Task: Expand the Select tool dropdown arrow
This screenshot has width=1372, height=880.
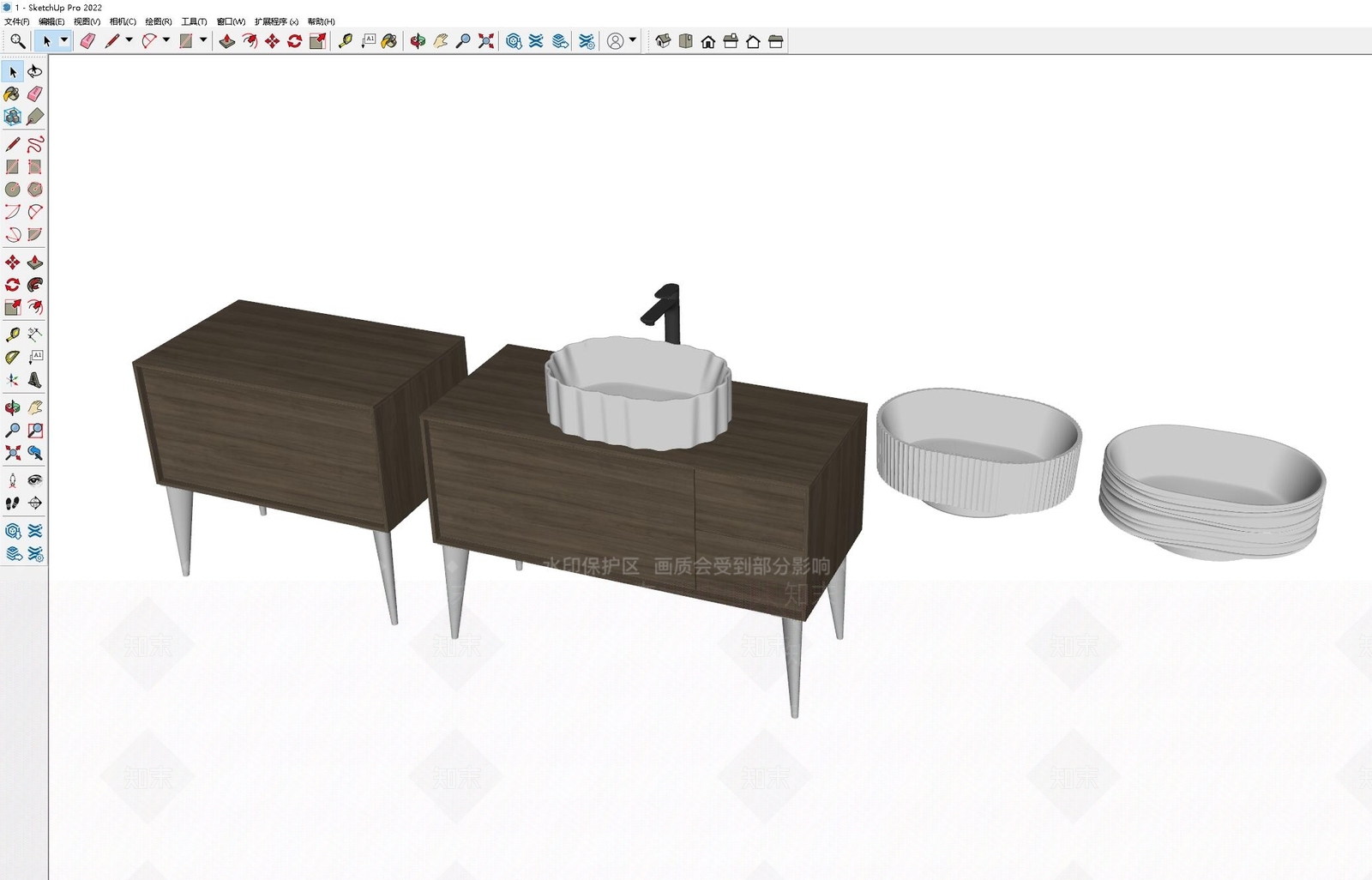Action: coord(63,40)
